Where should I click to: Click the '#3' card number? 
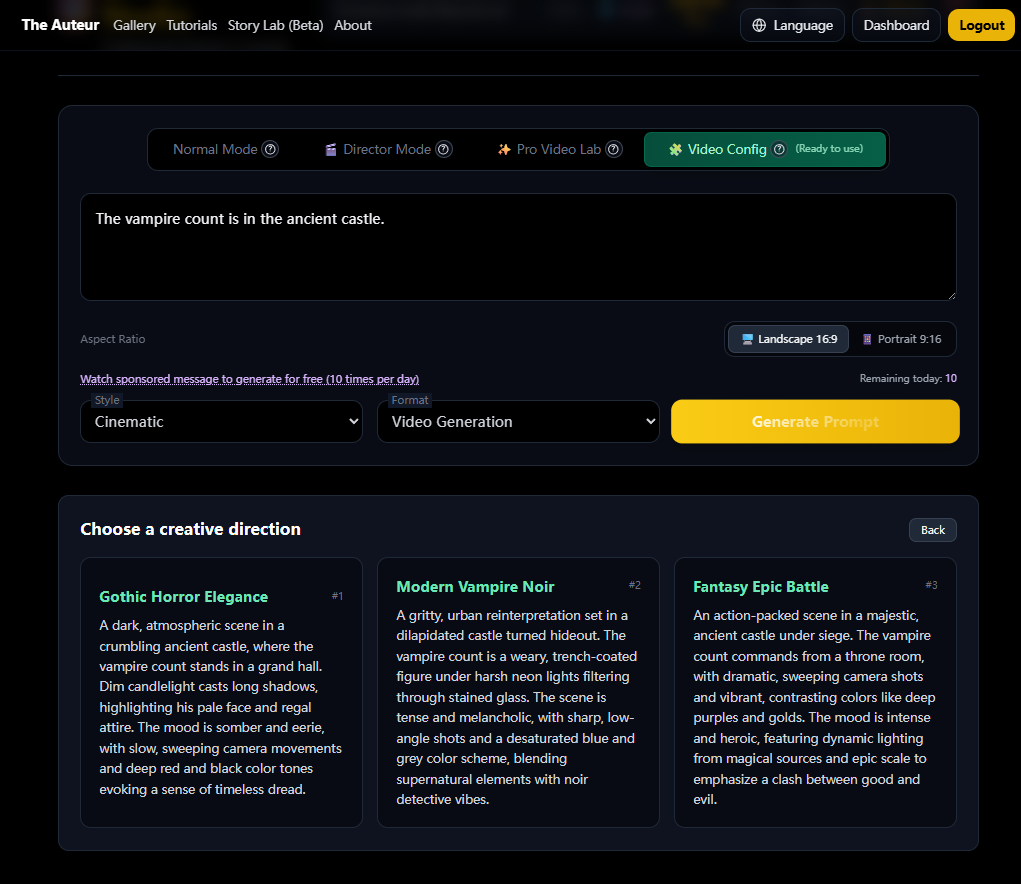point(931,585)
